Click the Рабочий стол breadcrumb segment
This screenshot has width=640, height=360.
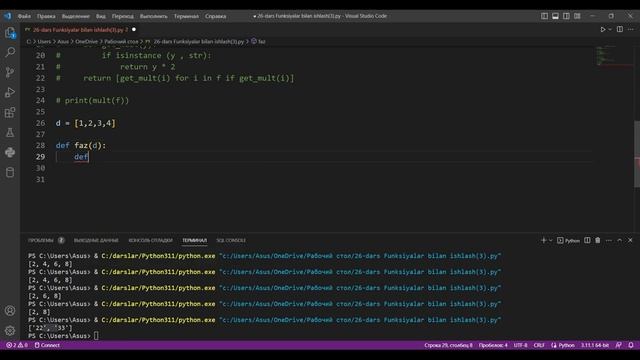pyautogui.click(x=121, y=42)
